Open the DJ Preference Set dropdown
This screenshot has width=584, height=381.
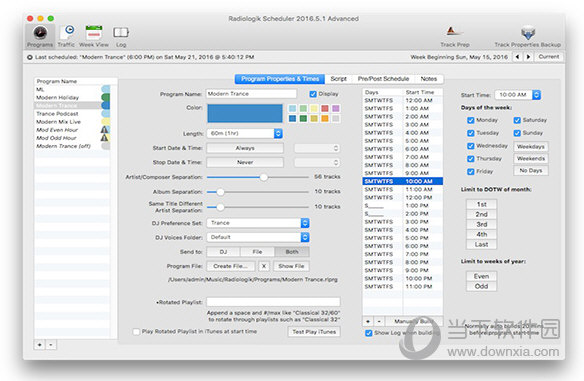coord(305,223)
